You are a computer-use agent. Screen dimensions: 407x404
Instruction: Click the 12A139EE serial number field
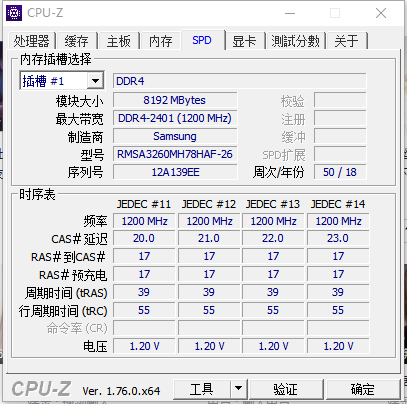[x=175, y=172]
